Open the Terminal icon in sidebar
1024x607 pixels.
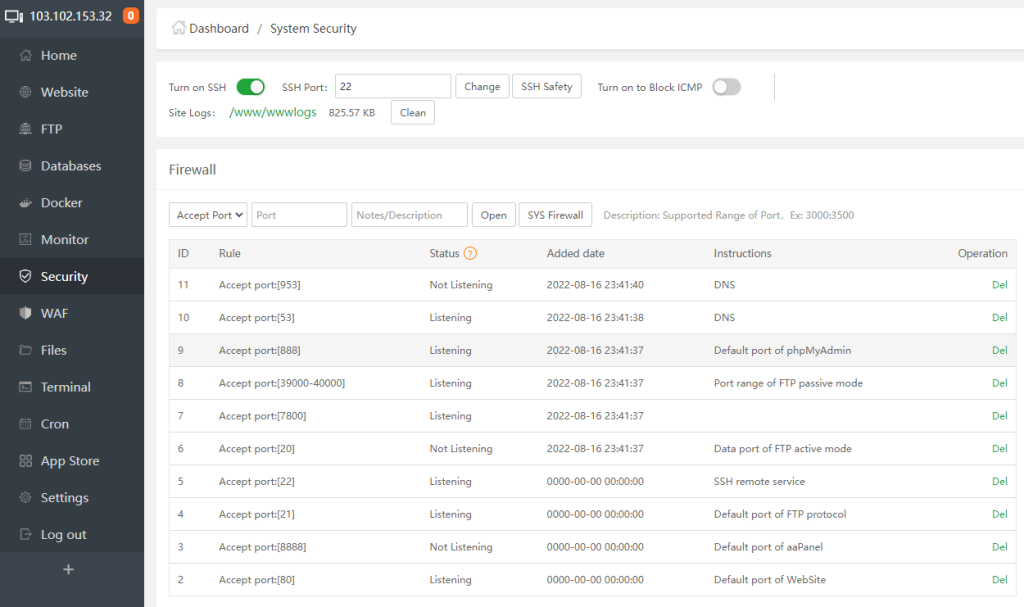(26, 388)
